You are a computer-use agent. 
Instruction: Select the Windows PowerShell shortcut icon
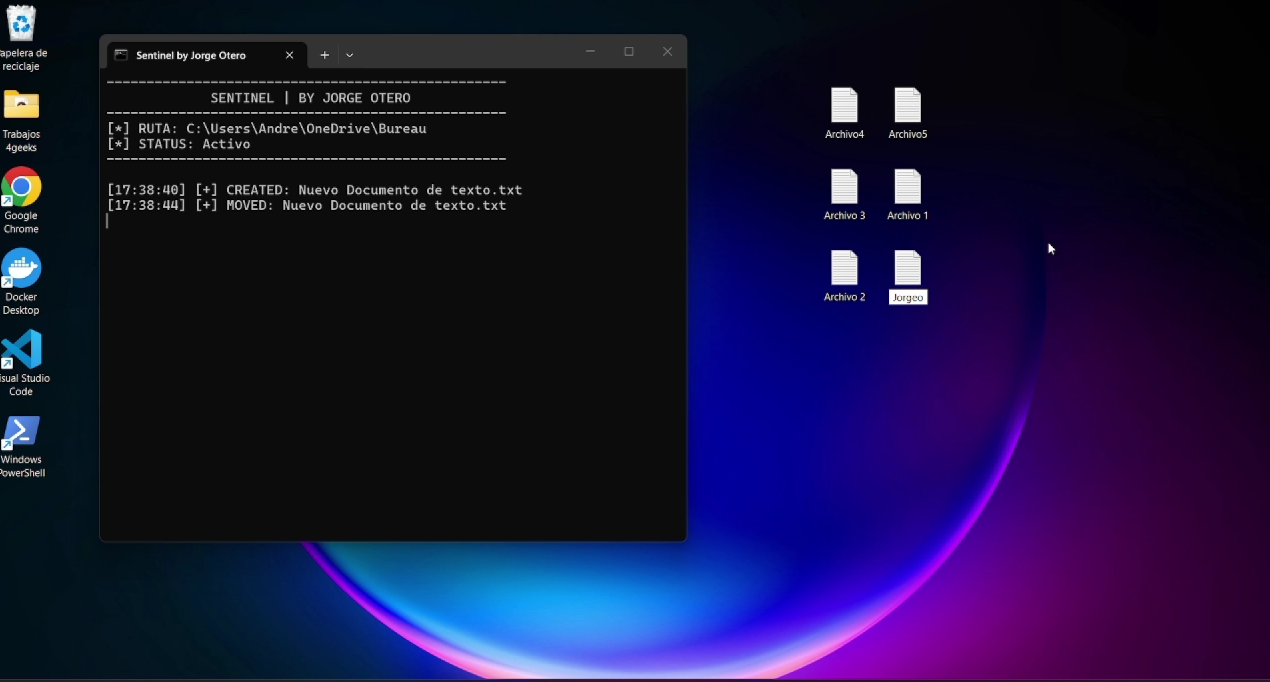tap(21, 432)
